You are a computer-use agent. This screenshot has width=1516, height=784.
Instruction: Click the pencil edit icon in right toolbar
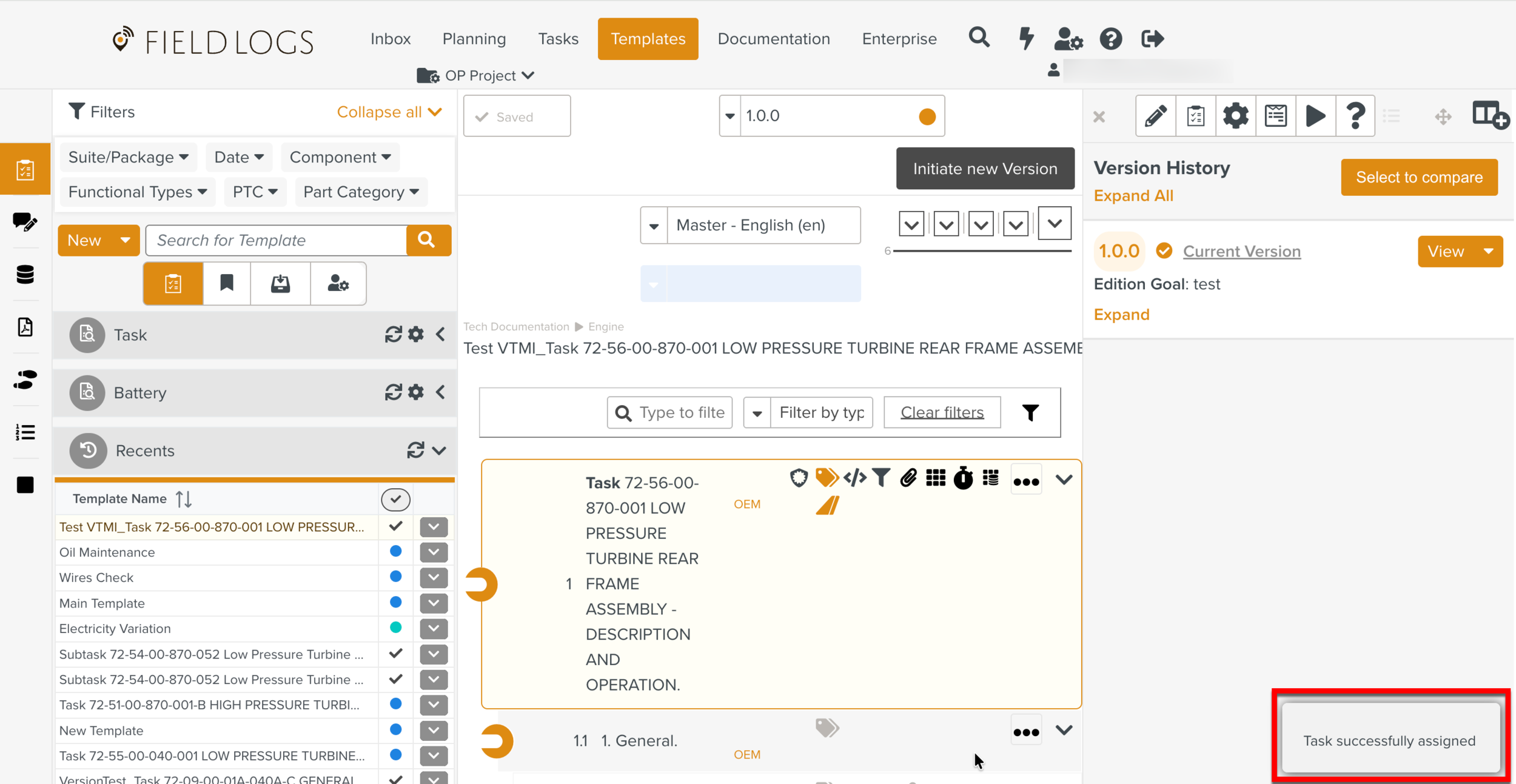pyautogui.click(x=1155, y=116)
